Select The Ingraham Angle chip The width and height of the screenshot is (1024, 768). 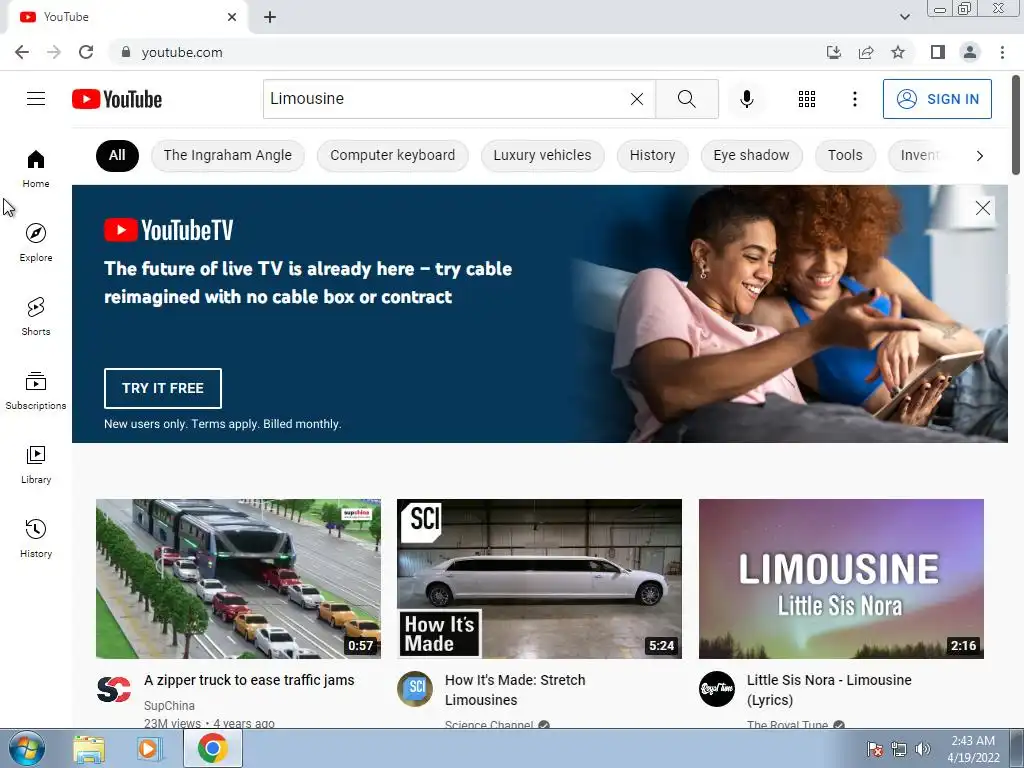point(227,155)
